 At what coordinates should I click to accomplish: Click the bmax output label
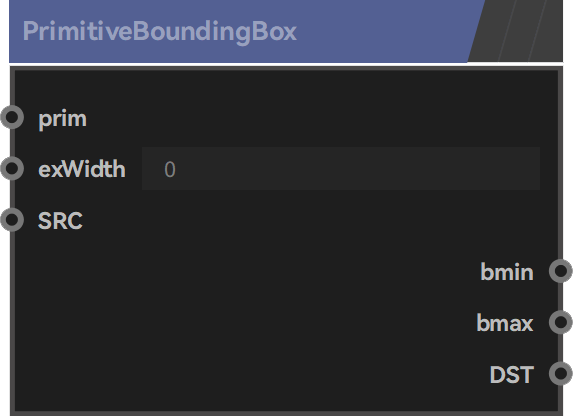tap(505, 323)
